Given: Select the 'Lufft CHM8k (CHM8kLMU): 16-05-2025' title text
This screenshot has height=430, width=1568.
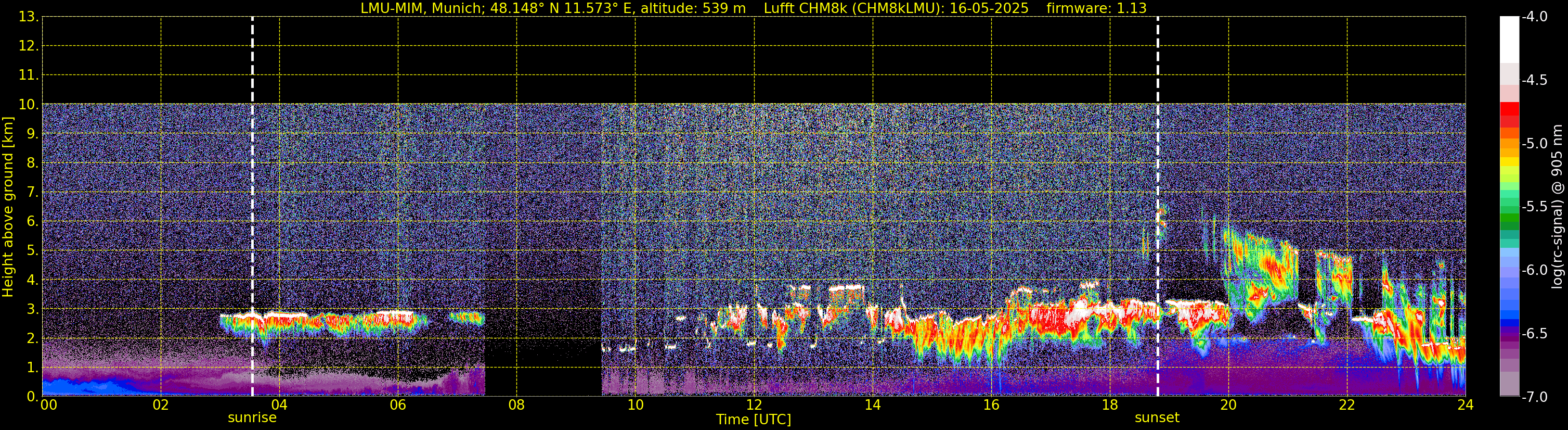Looking at the screenshot, I should (896, 8).
